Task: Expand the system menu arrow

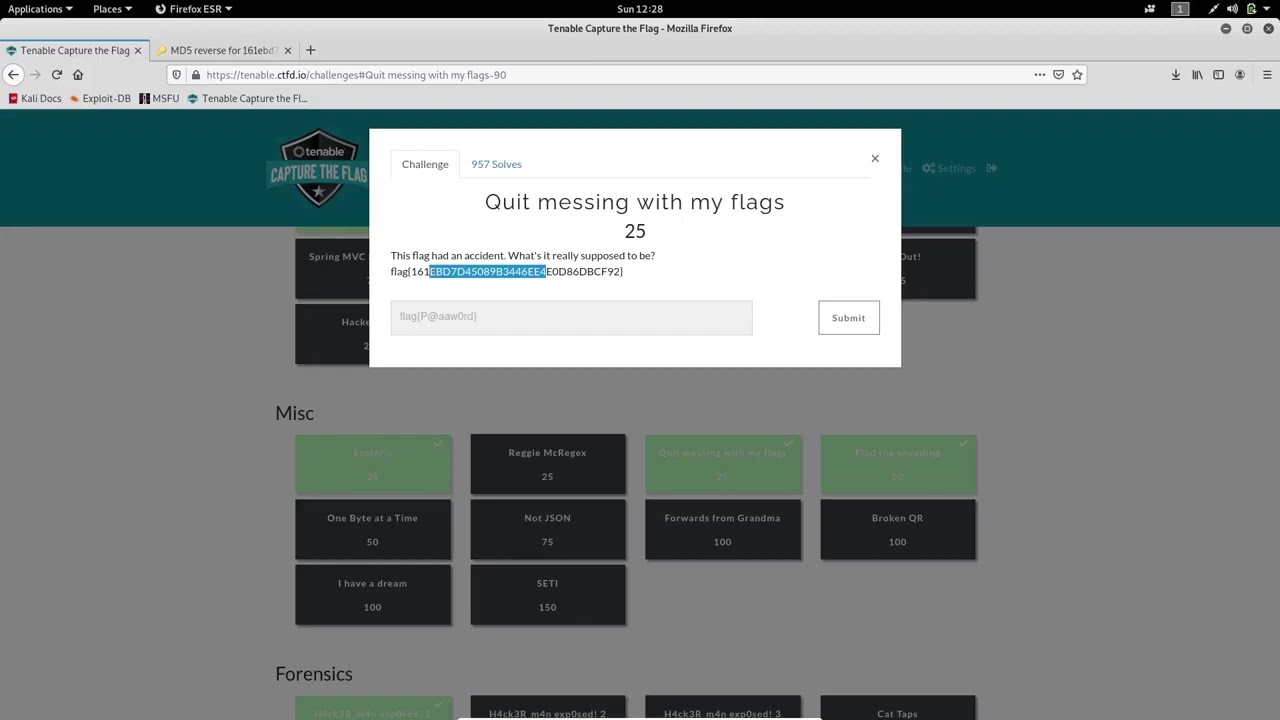Action: [1267, 9]
